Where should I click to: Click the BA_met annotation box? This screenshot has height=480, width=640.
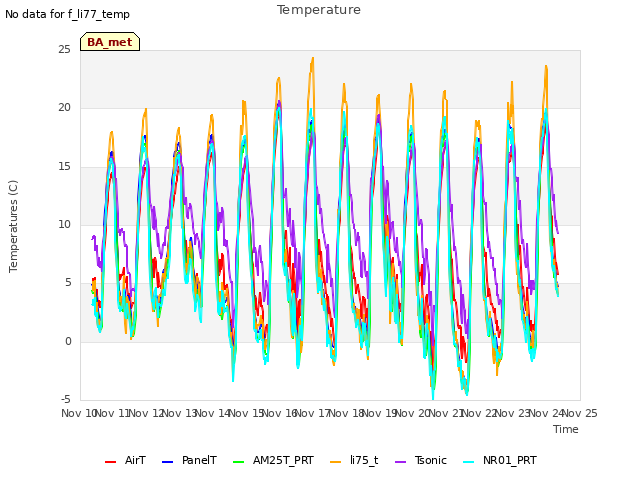(110, 42)
